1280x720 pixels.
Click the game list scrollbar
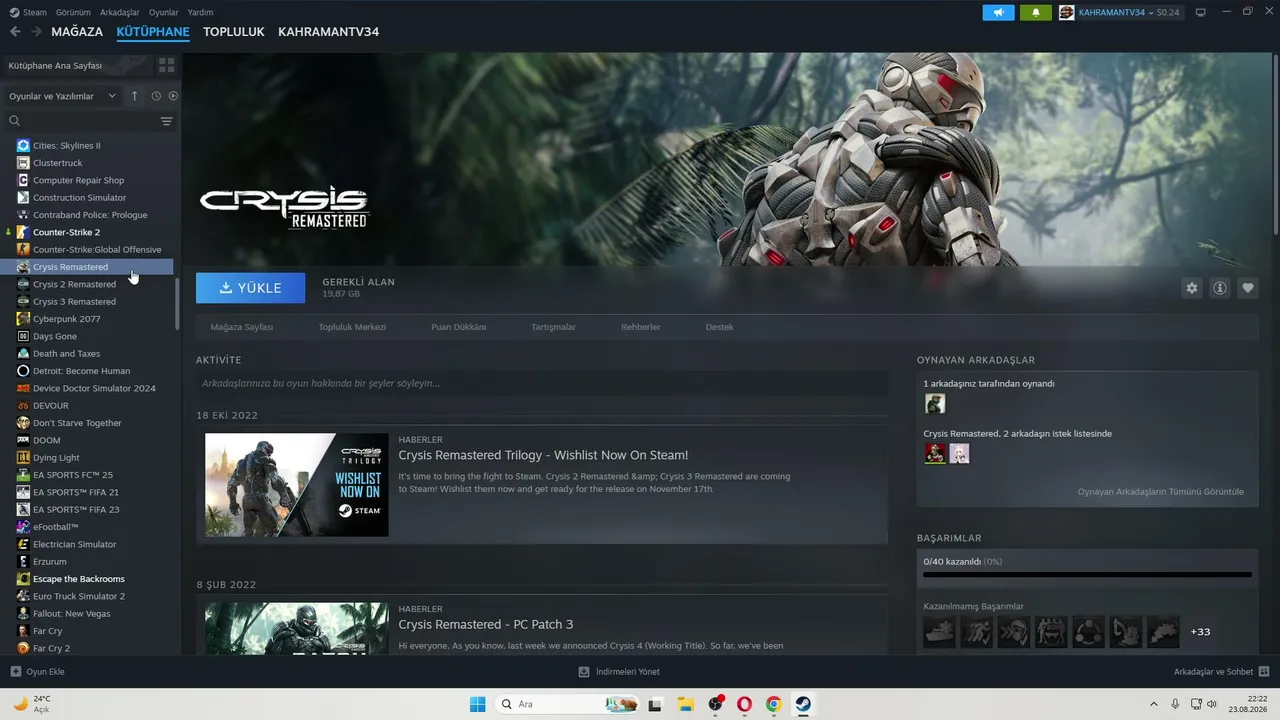click(x=178, y=305)
